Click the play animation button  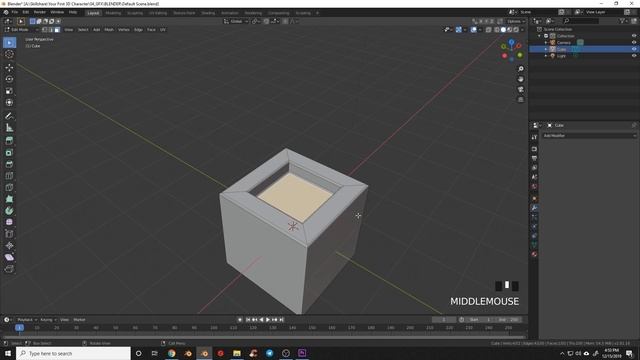[268, 320]
